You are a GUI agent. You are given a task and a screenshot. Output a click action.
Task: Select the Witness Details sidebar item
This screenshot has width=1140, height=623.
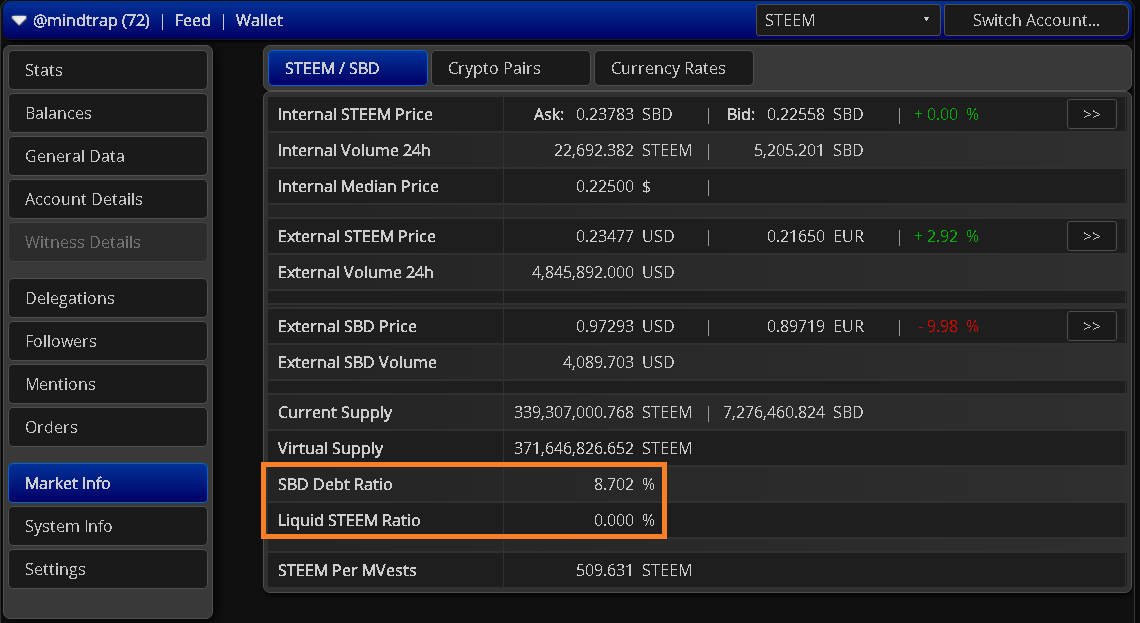pyautogui.click(x=108, y=242)
